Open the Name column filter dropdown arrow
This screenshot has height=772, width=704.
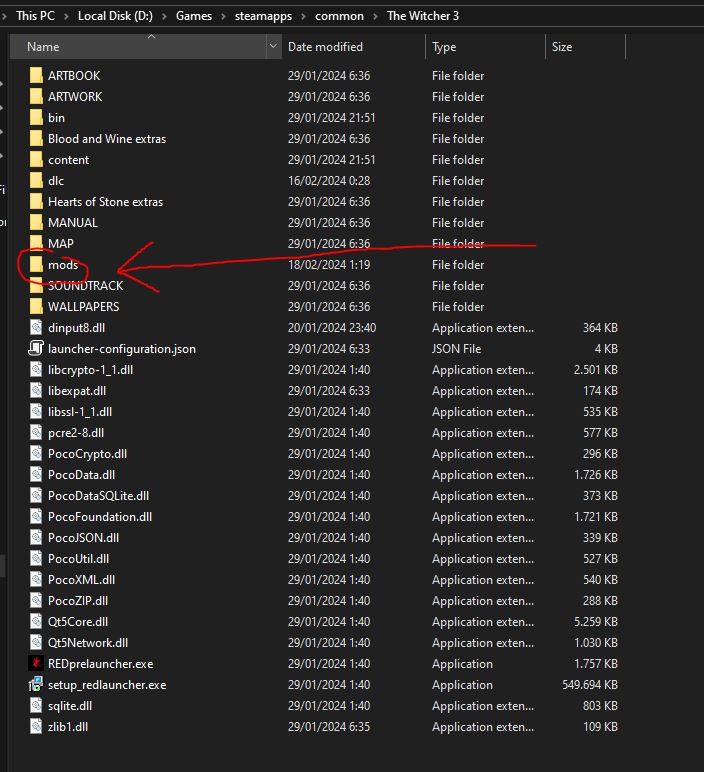[x=273, y=46]
